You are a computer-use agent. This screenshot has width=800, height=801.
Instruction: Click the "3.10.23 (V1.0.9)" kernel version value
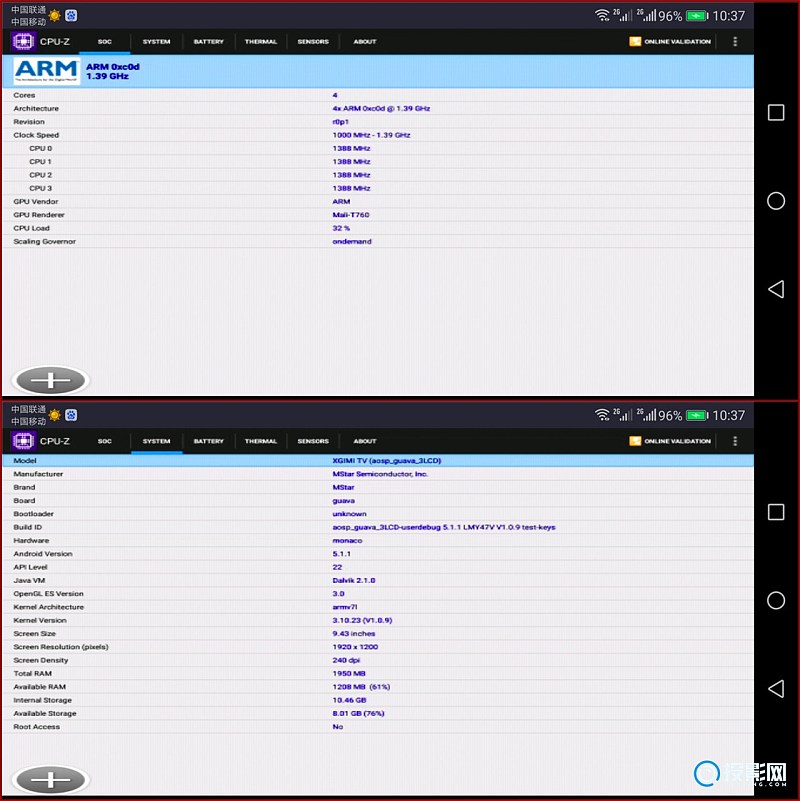362,620
